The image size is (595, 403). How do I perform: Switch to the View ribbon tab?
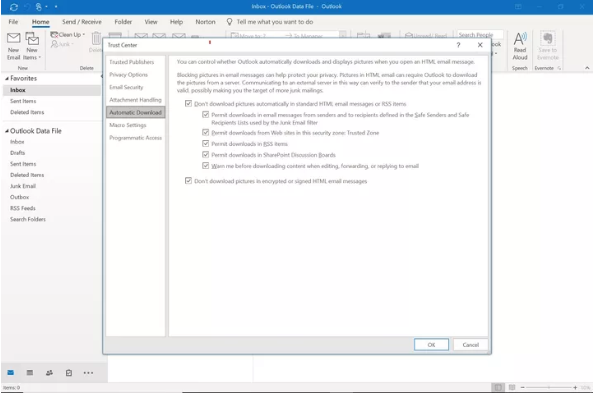pos(151,22)
